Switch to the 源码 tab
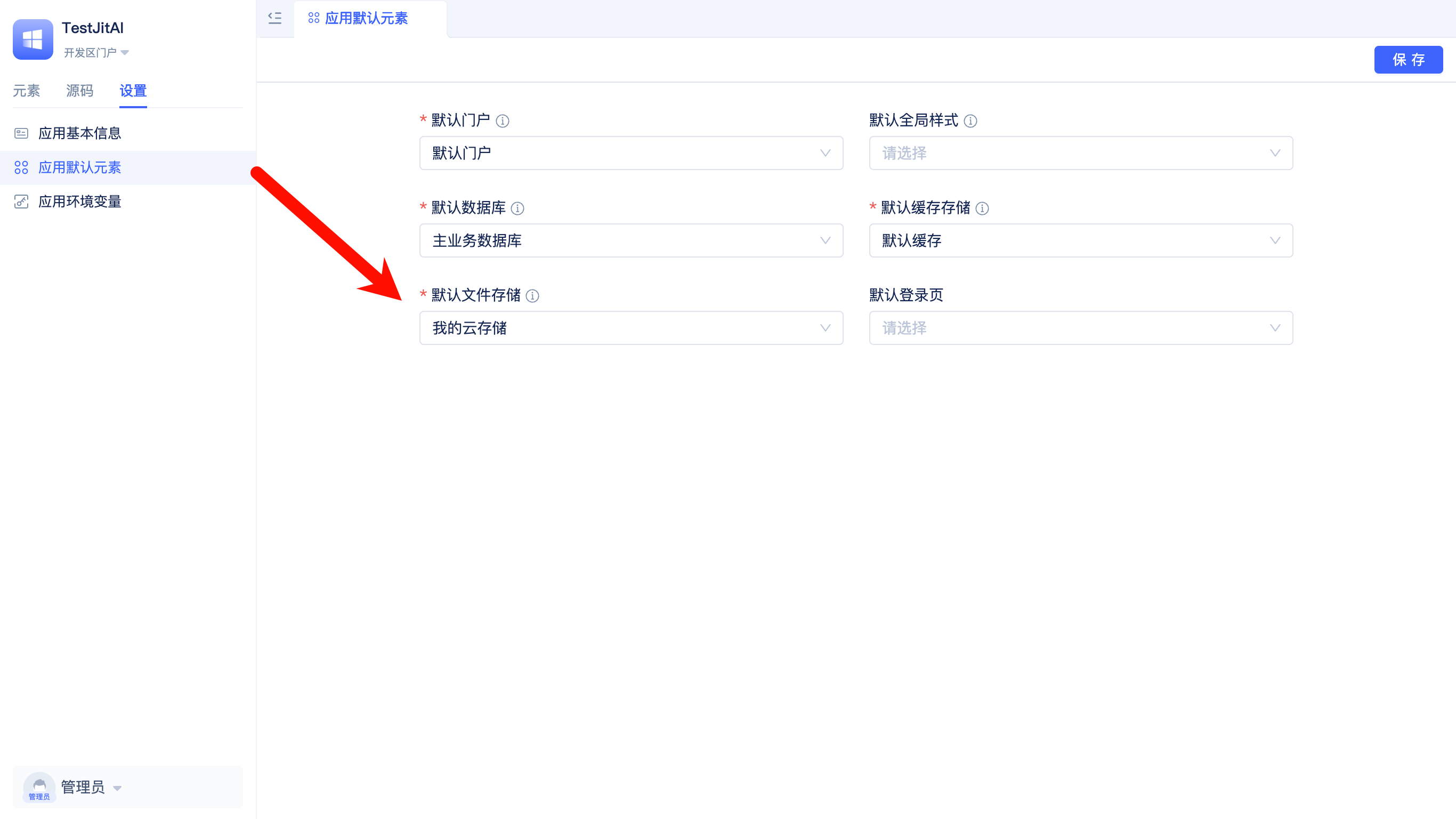Screen dimensions: 1456x819 tap(79, 91)
